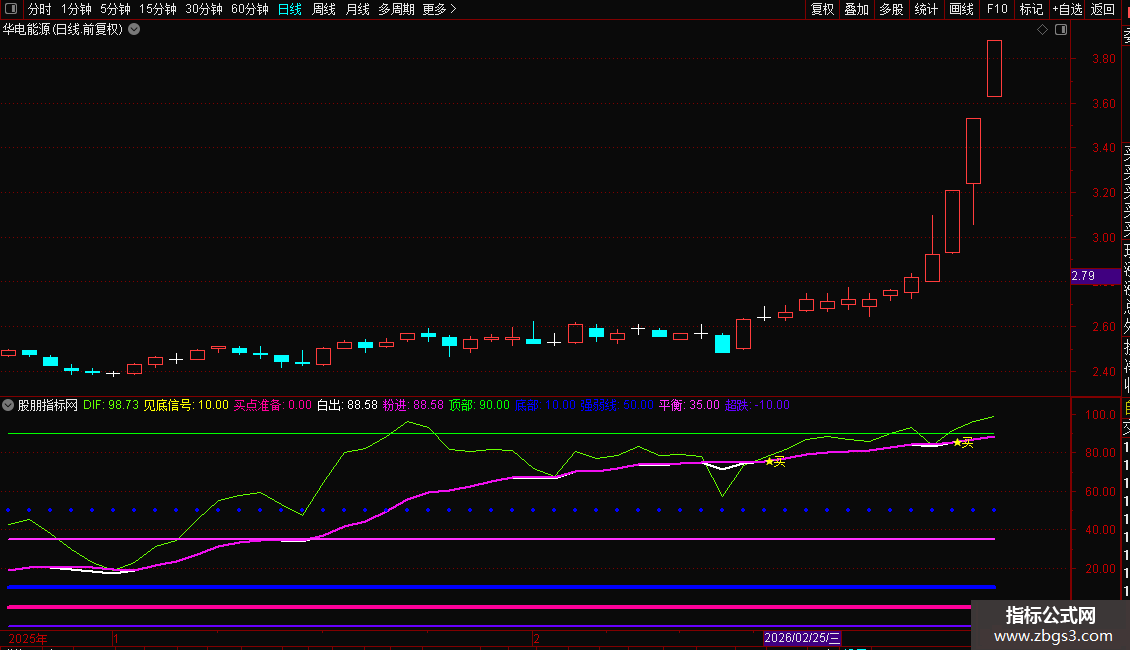The width and height of the screenshot is (1130, 650).
Task: Click the 粉进: 88.58 label
Action: (413, 405)
